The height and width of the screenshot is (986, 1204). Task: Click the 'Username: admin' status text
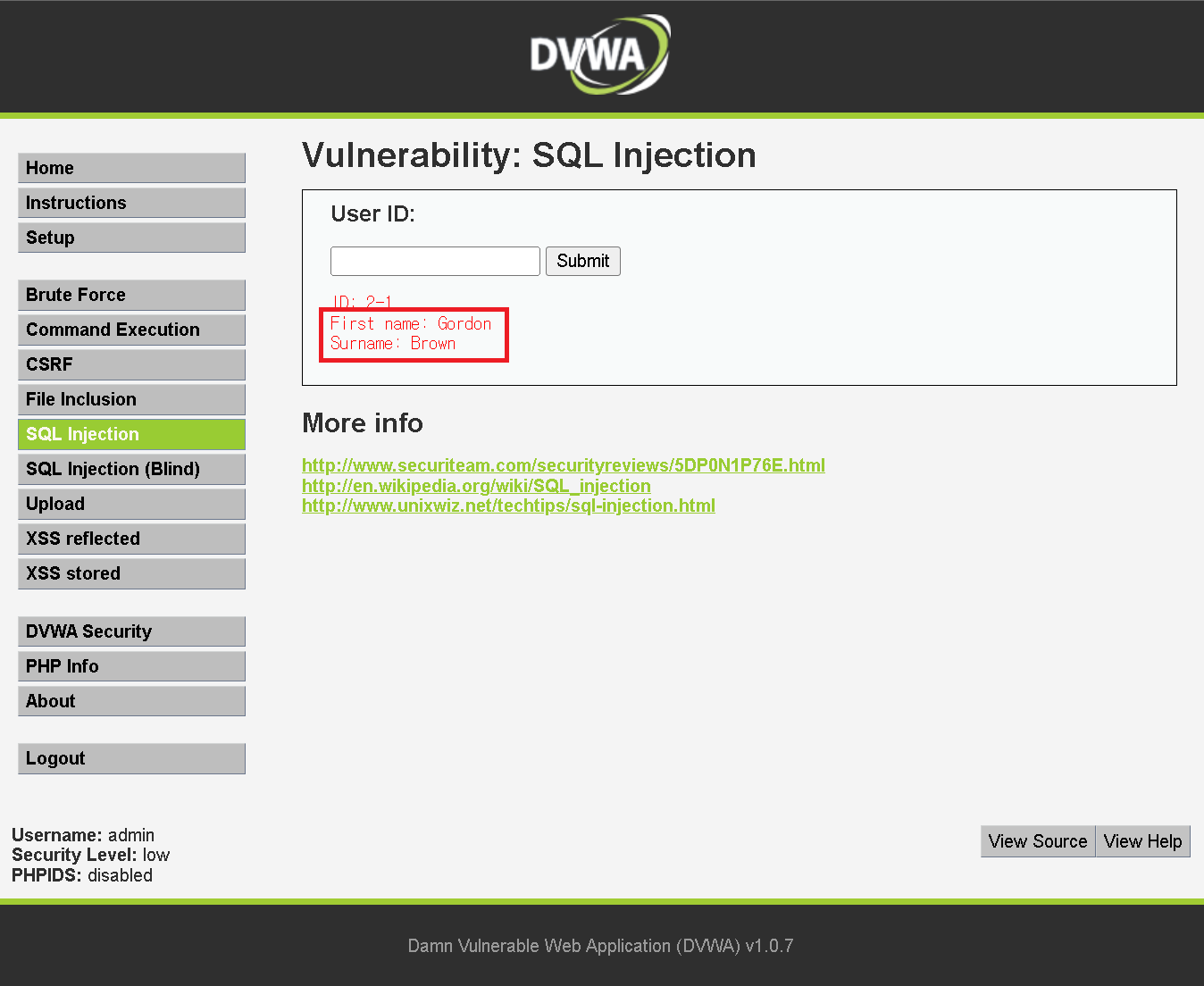pyautogui.click(x=83, y=835)
